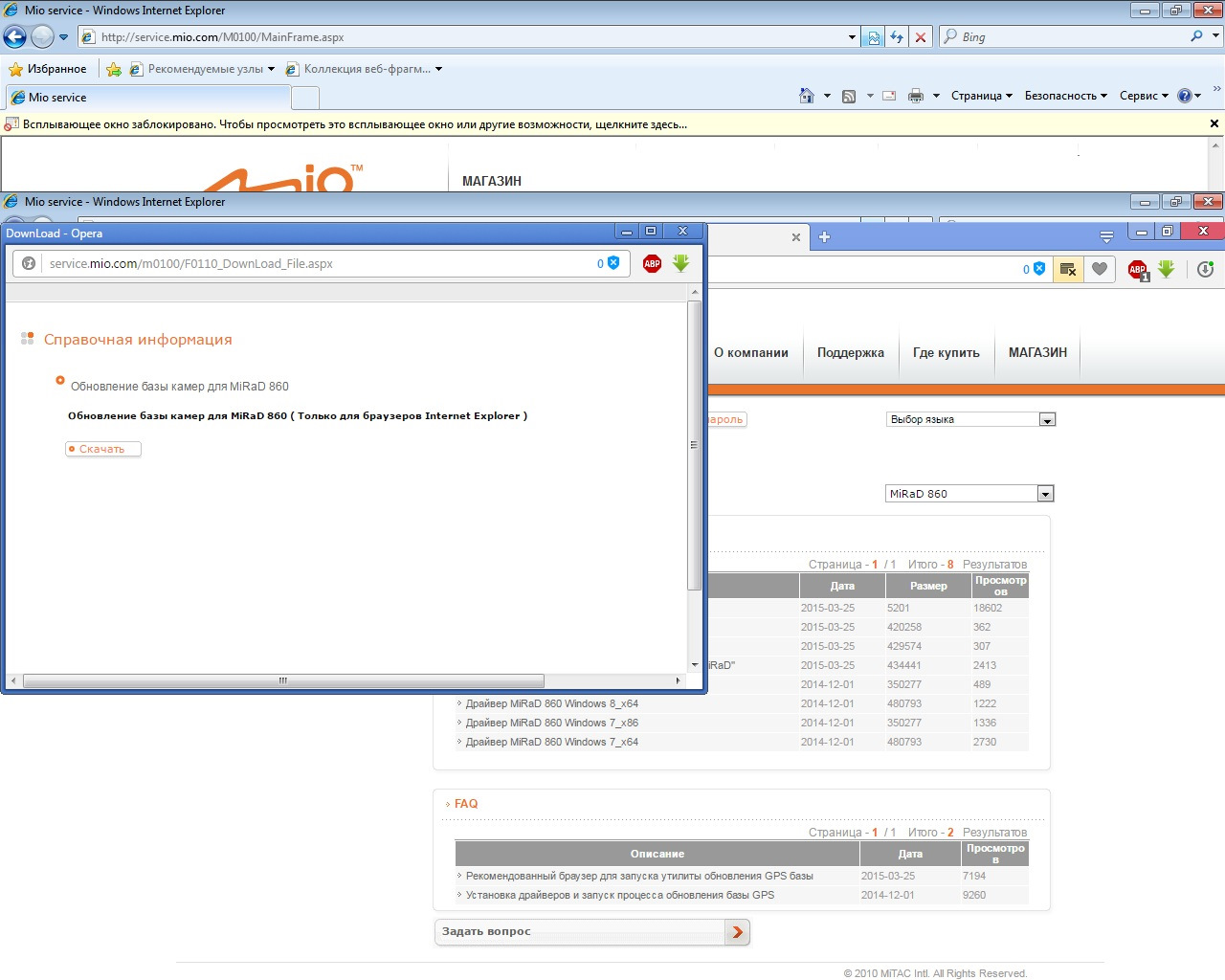Click compatibility view icon in IE address bar

pyautogui.click(x=874, y=37)
